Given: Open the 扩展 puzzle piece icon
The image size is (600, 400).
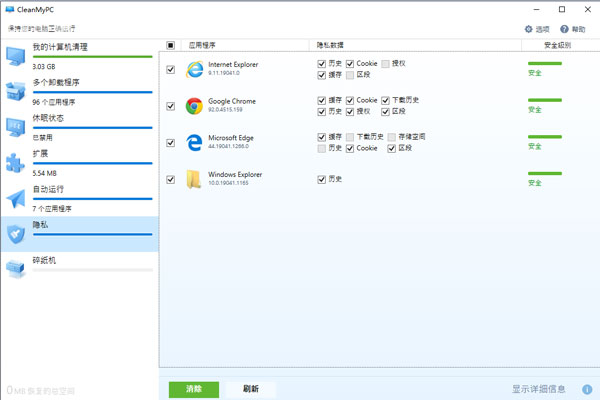Looking at the screenshot, I should coord(16,163).
